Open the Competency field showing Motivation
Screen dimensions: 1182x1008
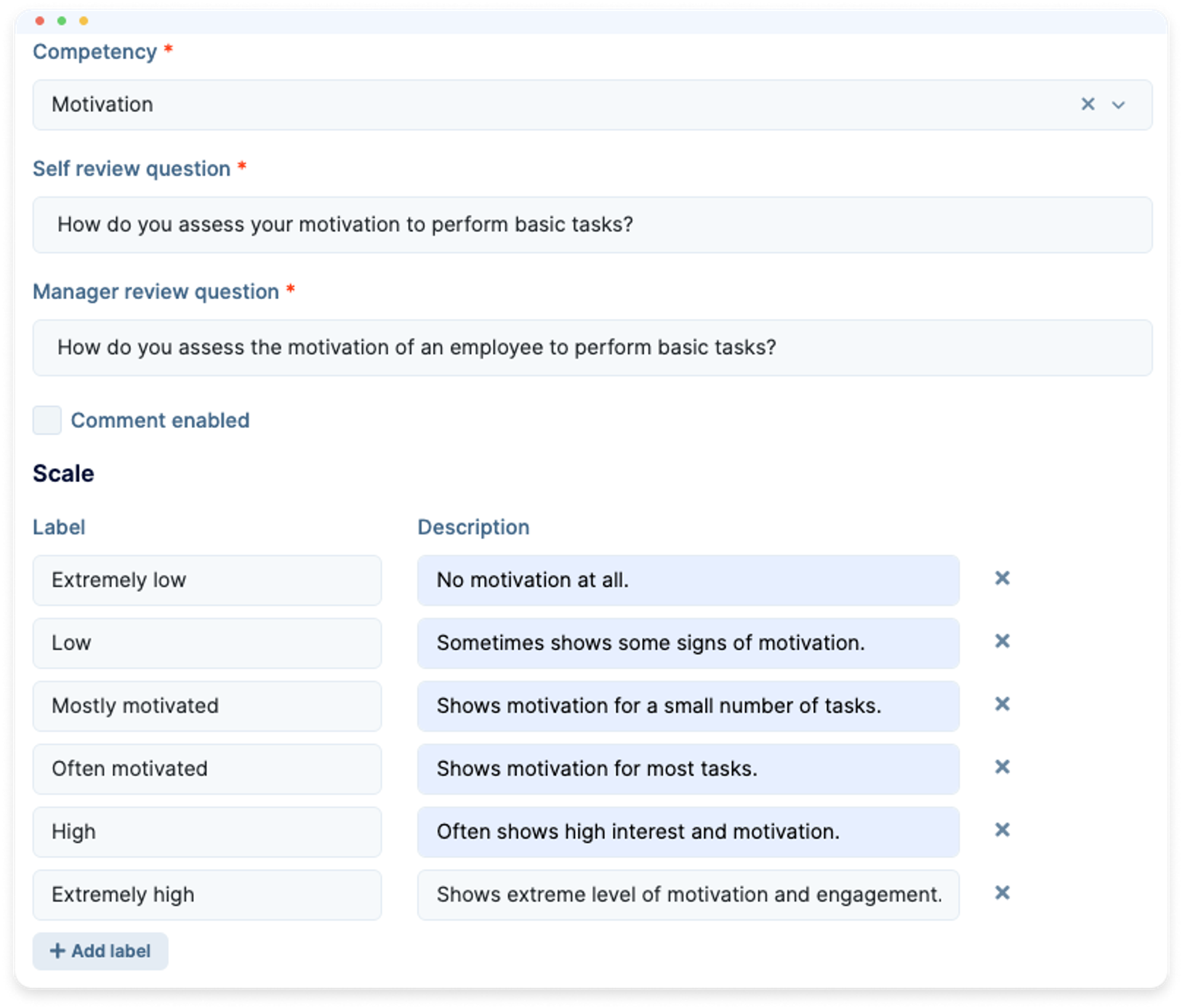click(x=592, y=105)
